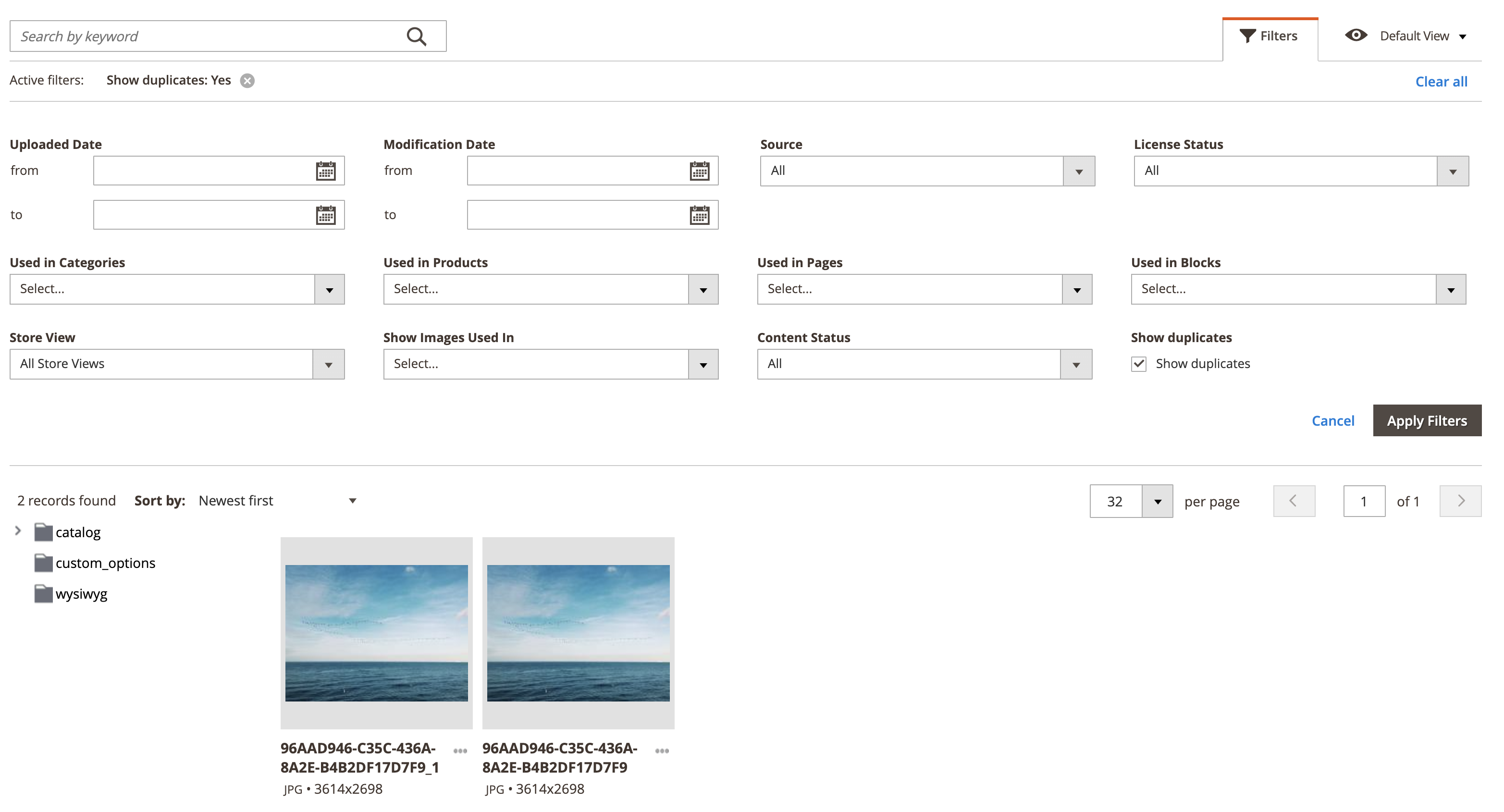This screenshot has width=1504, height=812.
Task: Select the custom_options folder label
Action: [x=106, y=563]
